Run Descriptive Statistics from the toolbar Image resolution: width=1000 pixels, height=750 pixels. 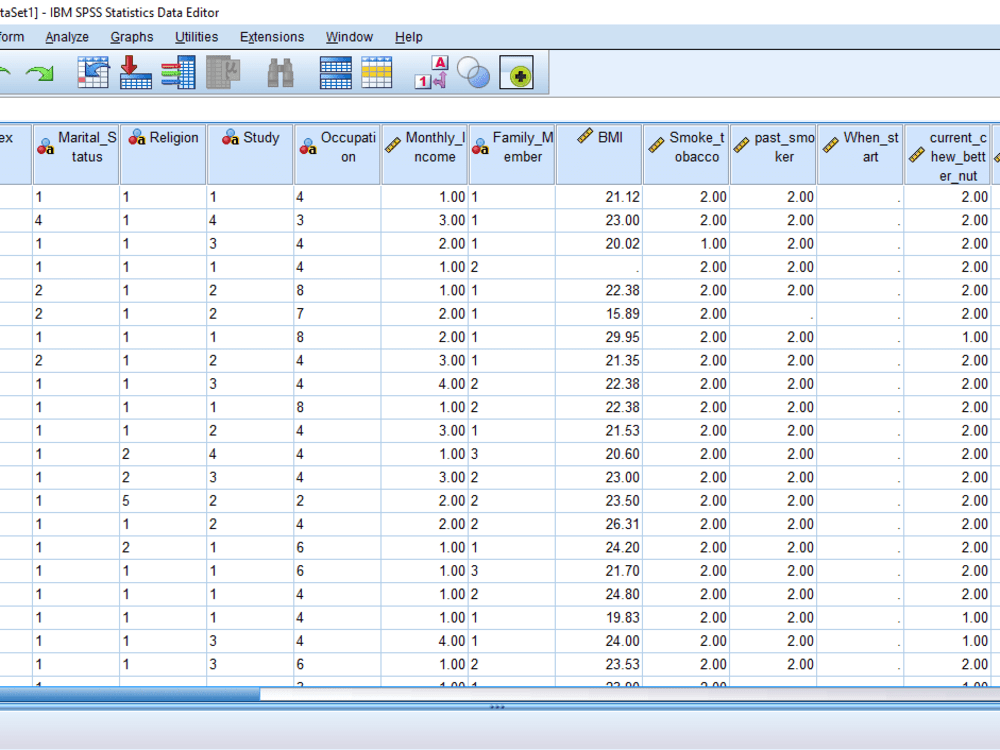[223, 72]
